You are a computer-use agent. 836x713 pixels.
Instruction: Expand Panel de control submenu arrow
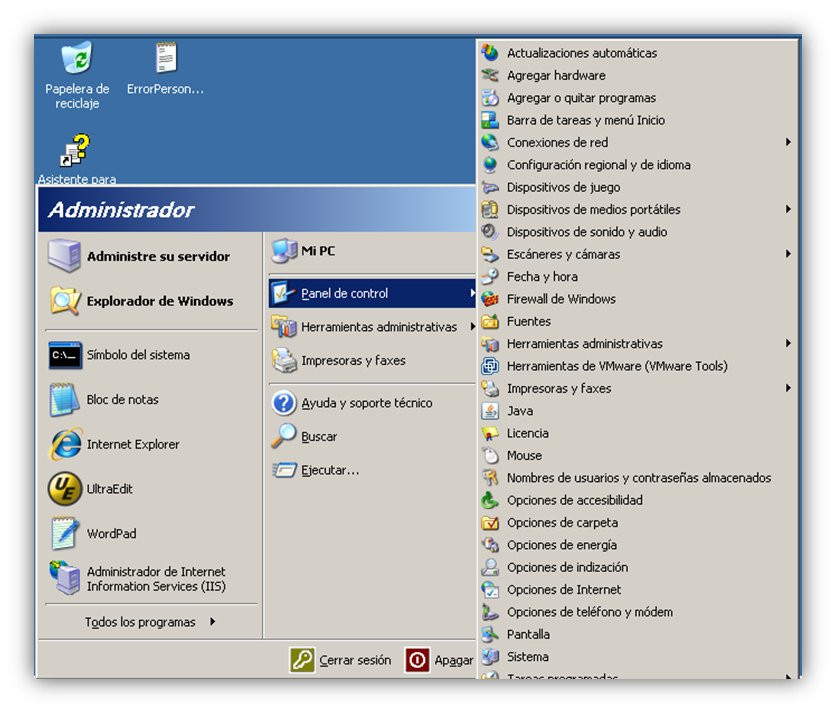point(472,293)
